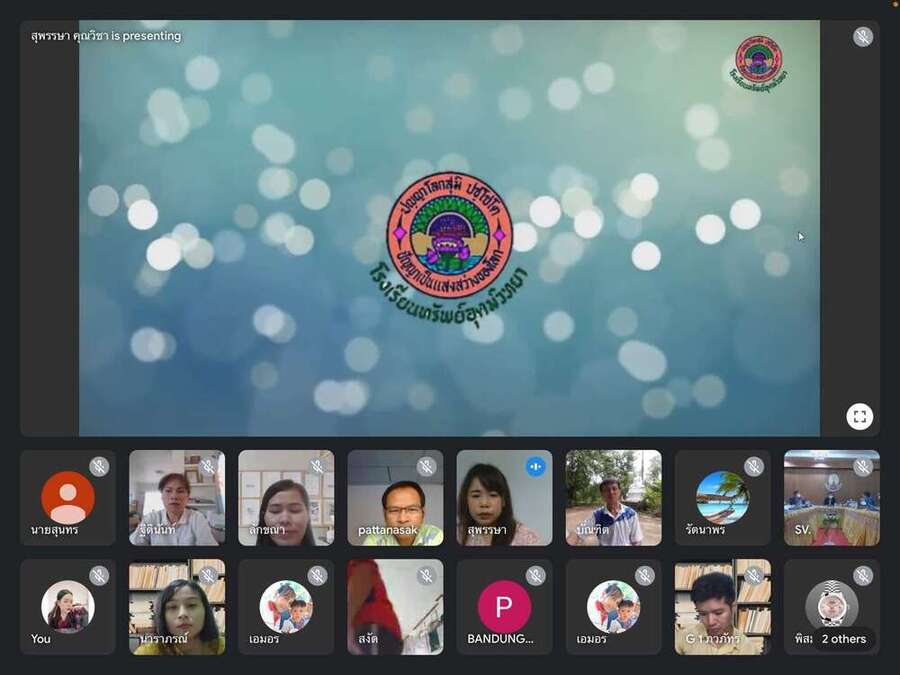900x675 pixels.
Task: Show the 2 others participants
Action: click(843, 639)
